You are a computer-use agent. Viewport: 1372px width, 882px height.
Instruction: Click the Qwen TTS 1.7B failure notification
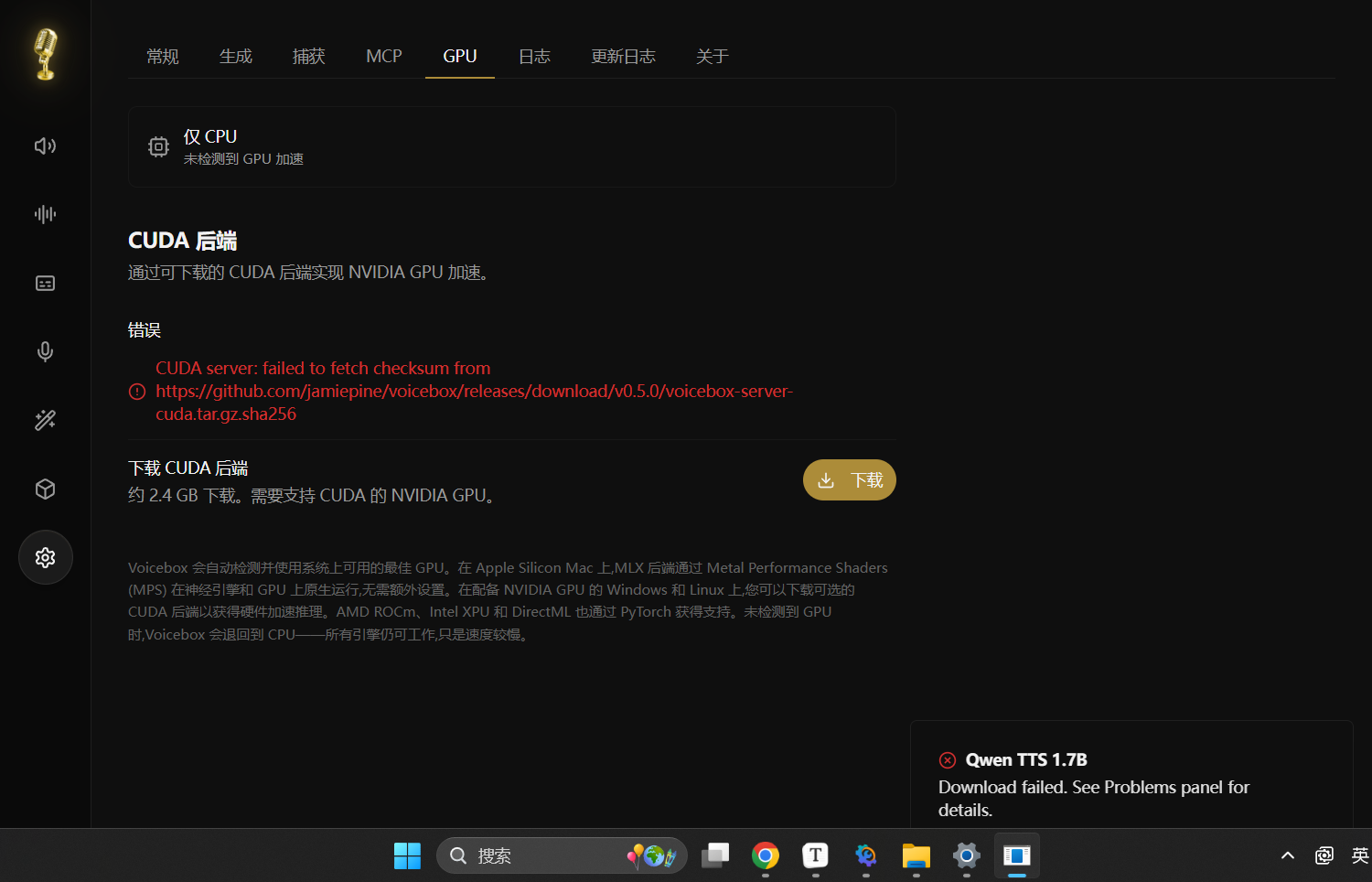coord(1131,775)
